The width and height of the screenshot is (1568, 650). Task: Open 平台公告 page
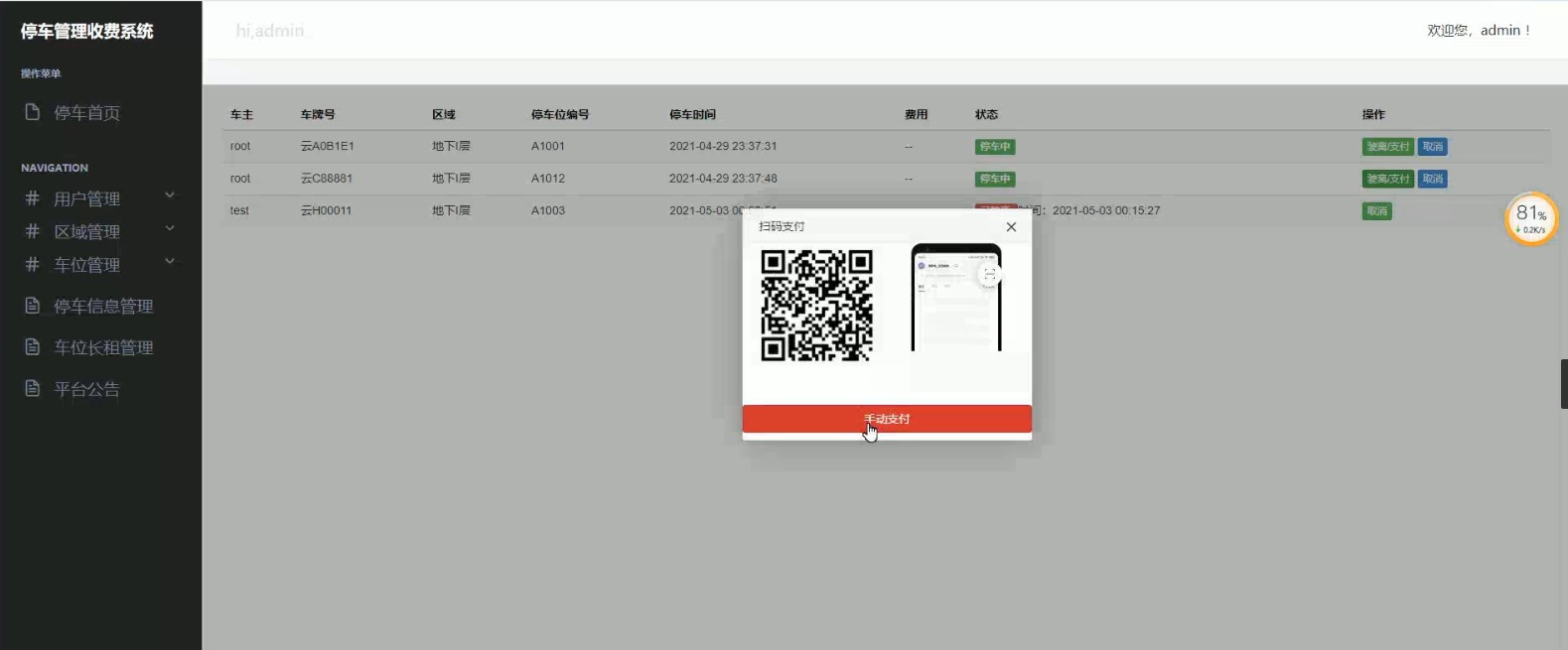(x=86, y=389)
